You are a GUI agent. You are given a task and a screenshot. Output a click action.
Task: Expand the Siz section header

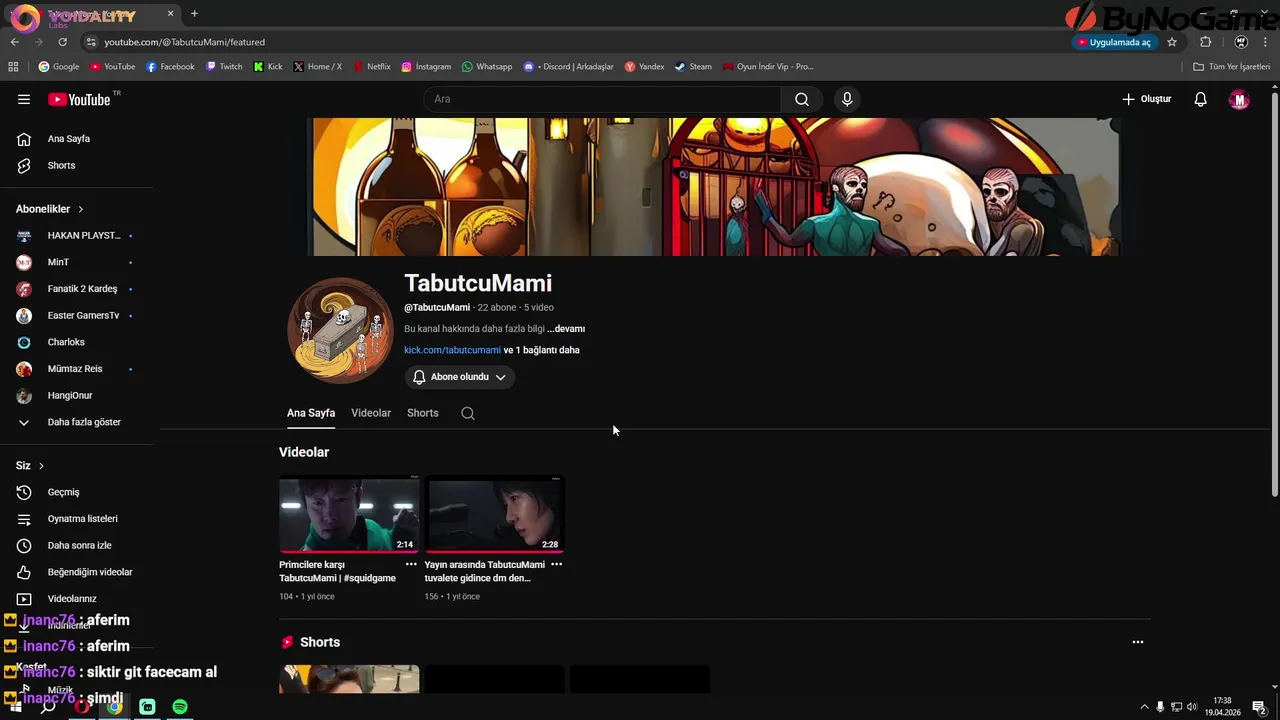[30, 466]
